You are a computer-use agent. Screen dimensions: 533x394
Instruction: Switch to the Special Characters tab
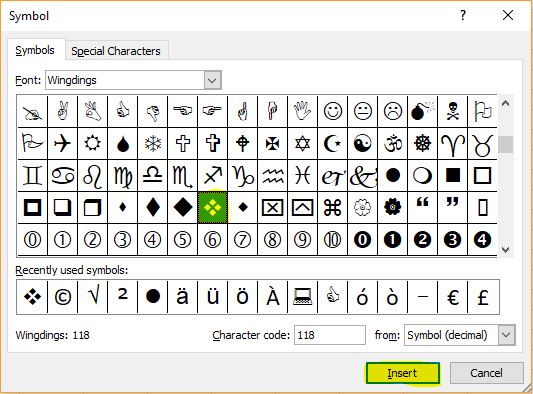pyautogui.click(x=116, y=51)
